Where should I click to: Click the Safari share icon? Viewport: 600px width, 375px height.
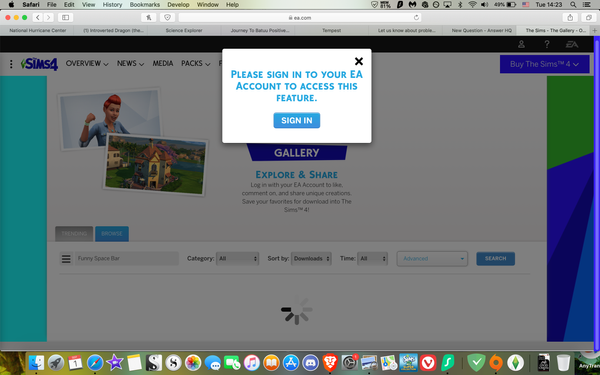coord(570,18)
